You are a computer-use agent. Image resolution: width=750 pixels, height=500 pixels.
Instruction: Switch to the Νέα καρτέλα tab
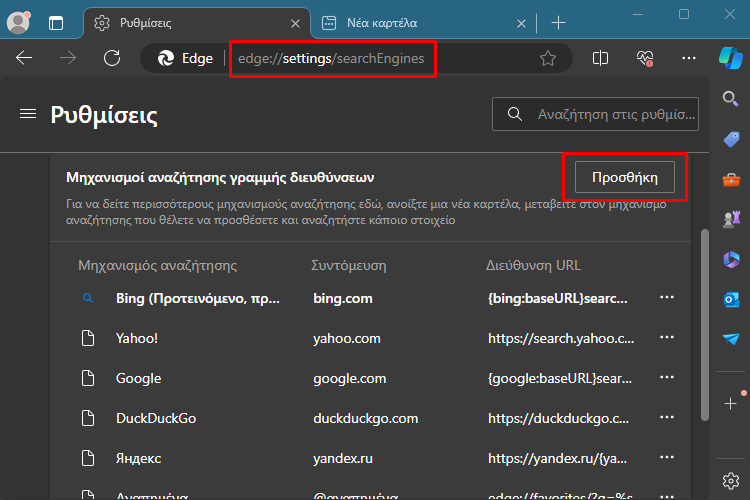pyautogui.click(x=423, y=23)
